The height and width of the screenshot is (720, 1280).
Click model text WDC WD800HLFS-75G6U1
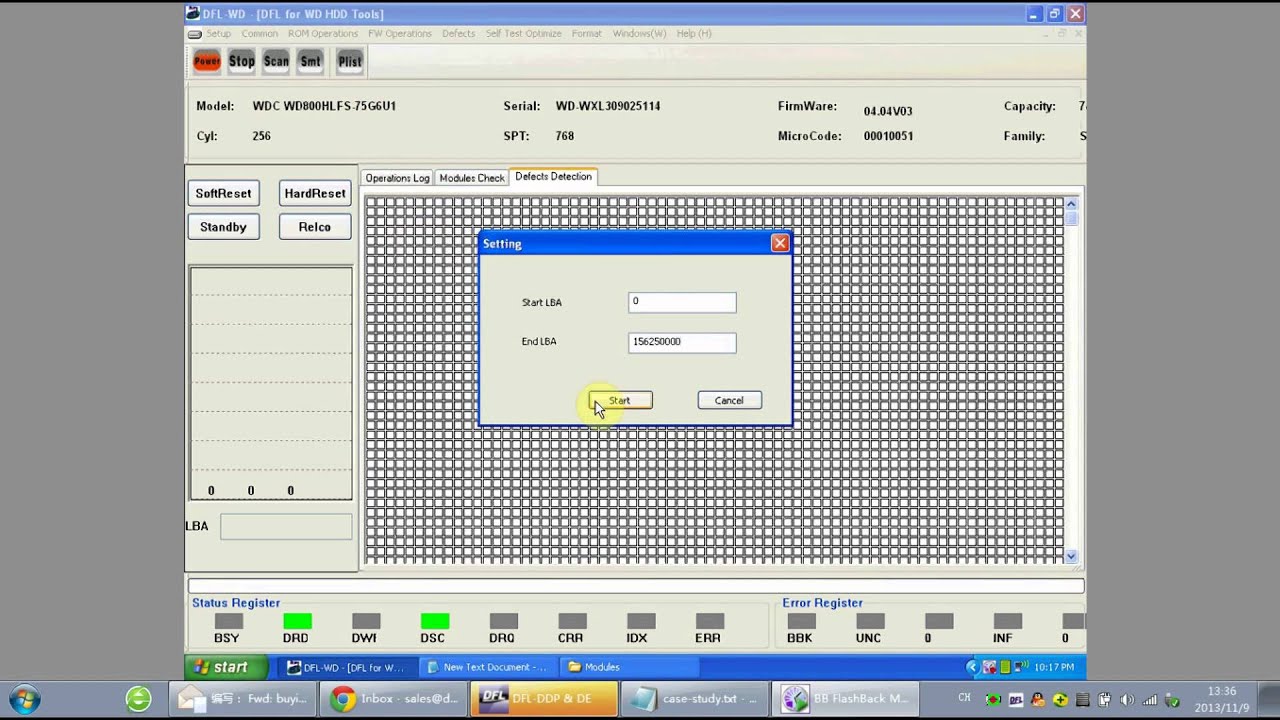pyautogui.click(x=324, y=106)
